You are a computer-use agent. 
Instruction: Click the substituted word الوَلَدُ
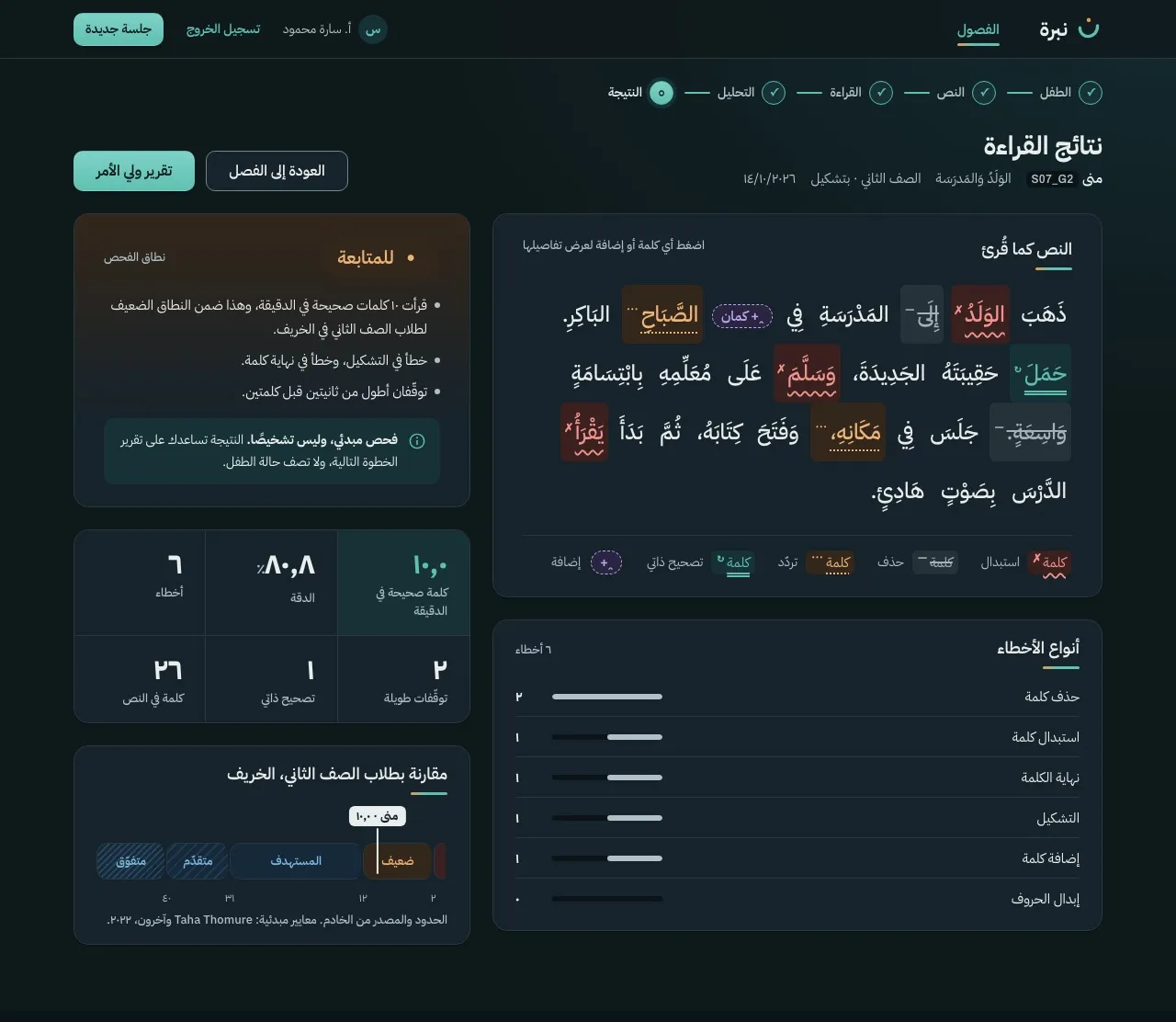tap(980, 314)
